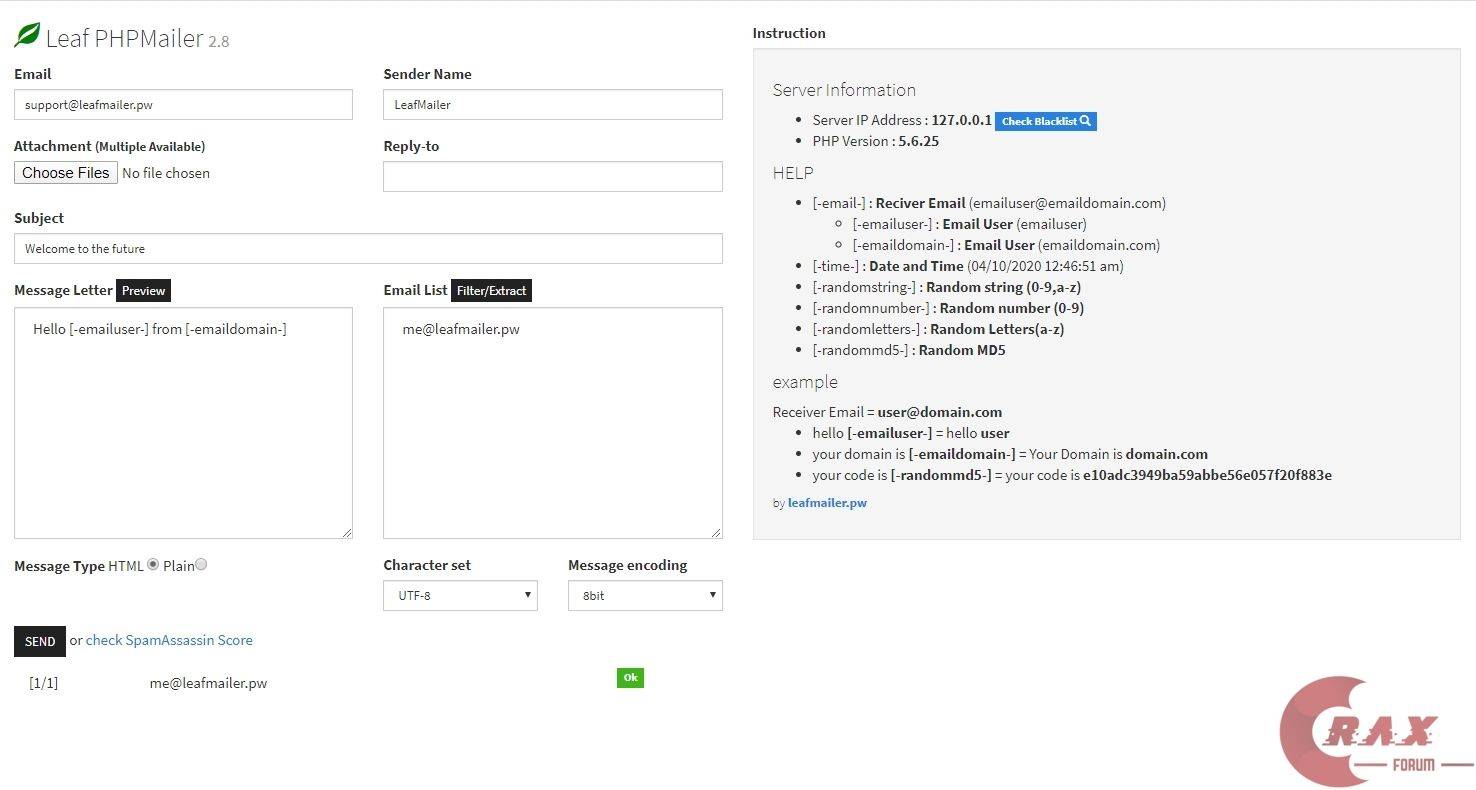The image size is (1476, 790).
Task: Click the Check Blacklist magnifier button
Action: click(x=1045, y=121)
